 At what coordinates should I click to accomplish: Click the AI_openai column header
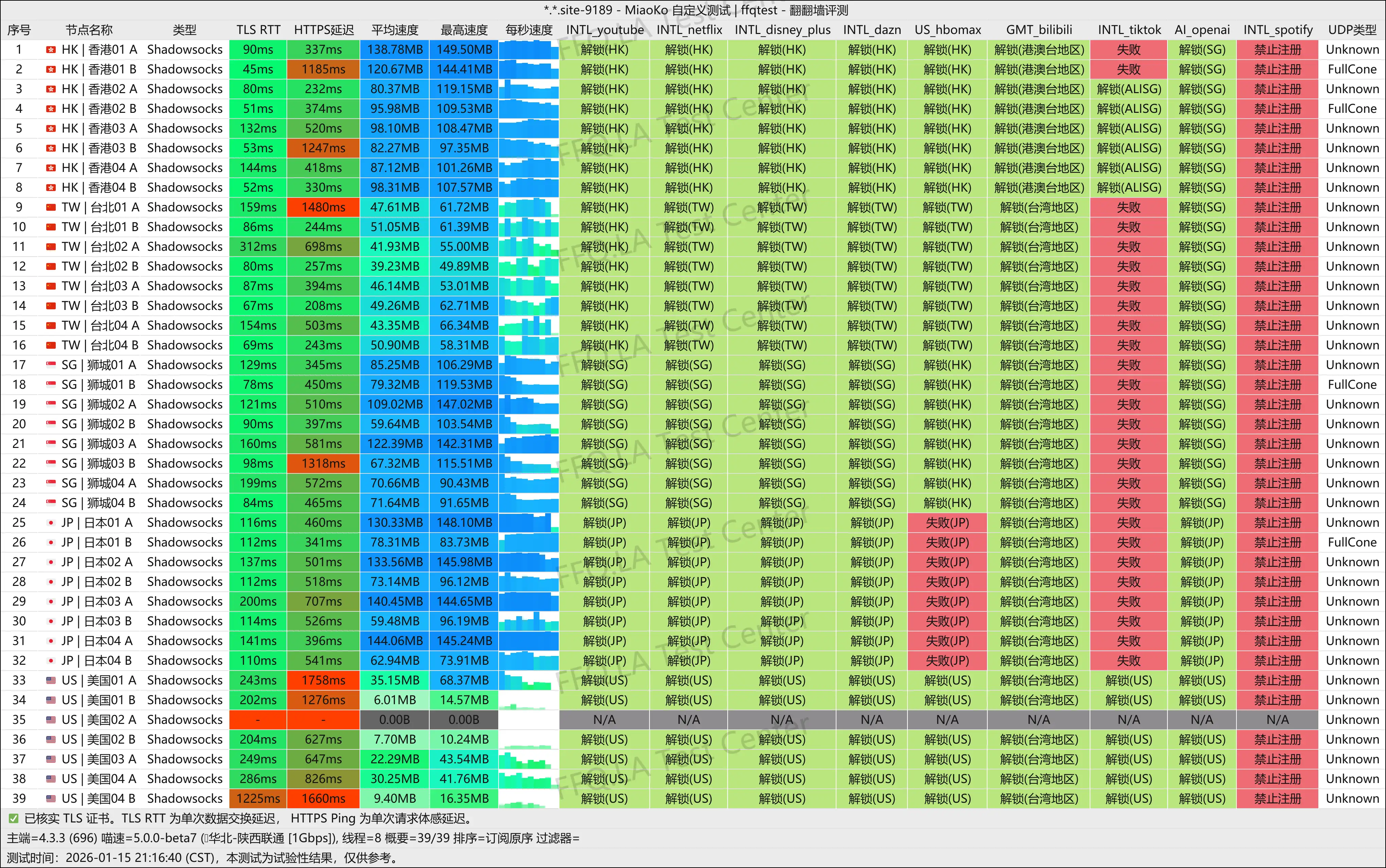1202,30
